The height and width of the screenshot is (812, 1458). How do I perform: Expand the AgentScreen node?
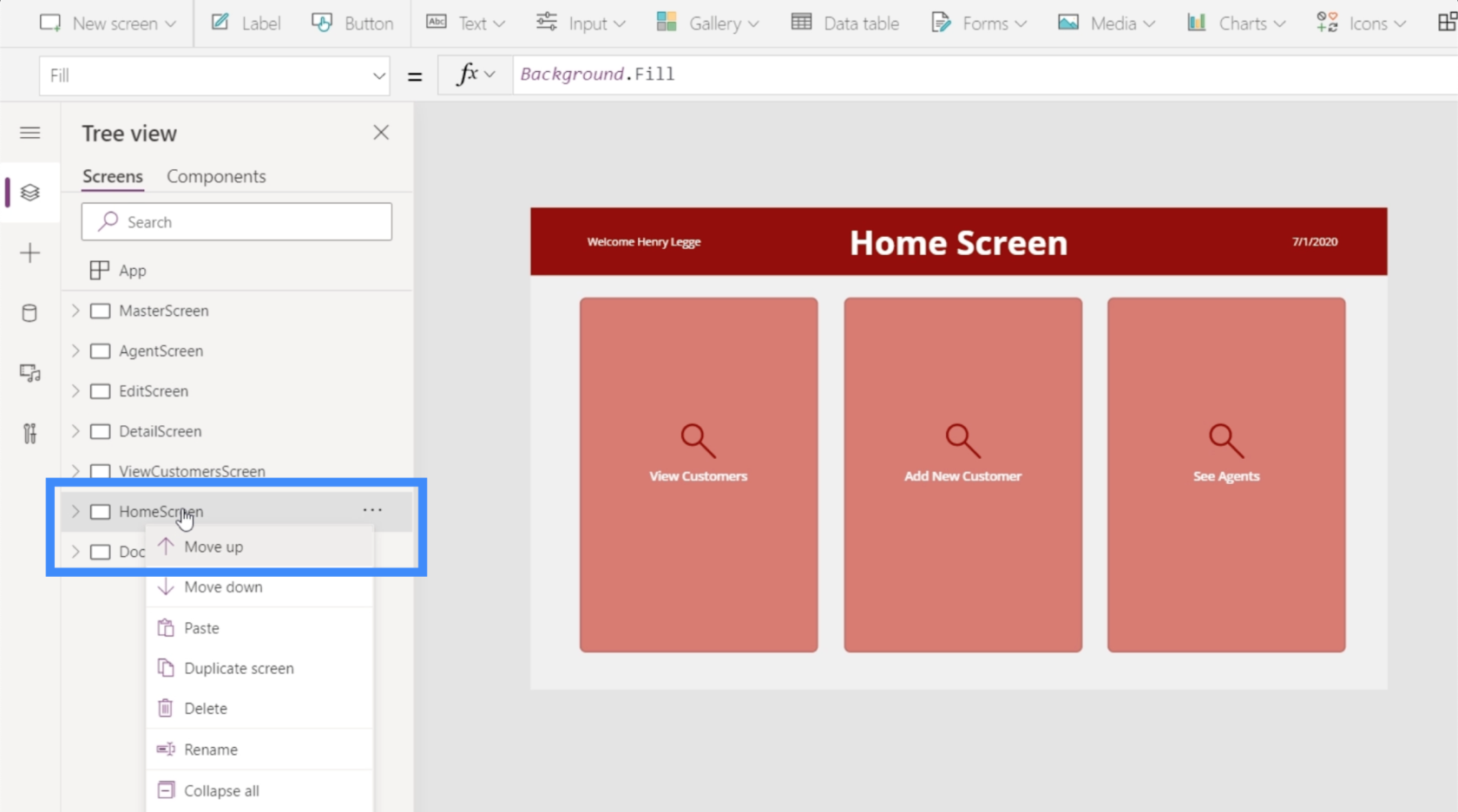pyautogui.click(x=76, y=350)
